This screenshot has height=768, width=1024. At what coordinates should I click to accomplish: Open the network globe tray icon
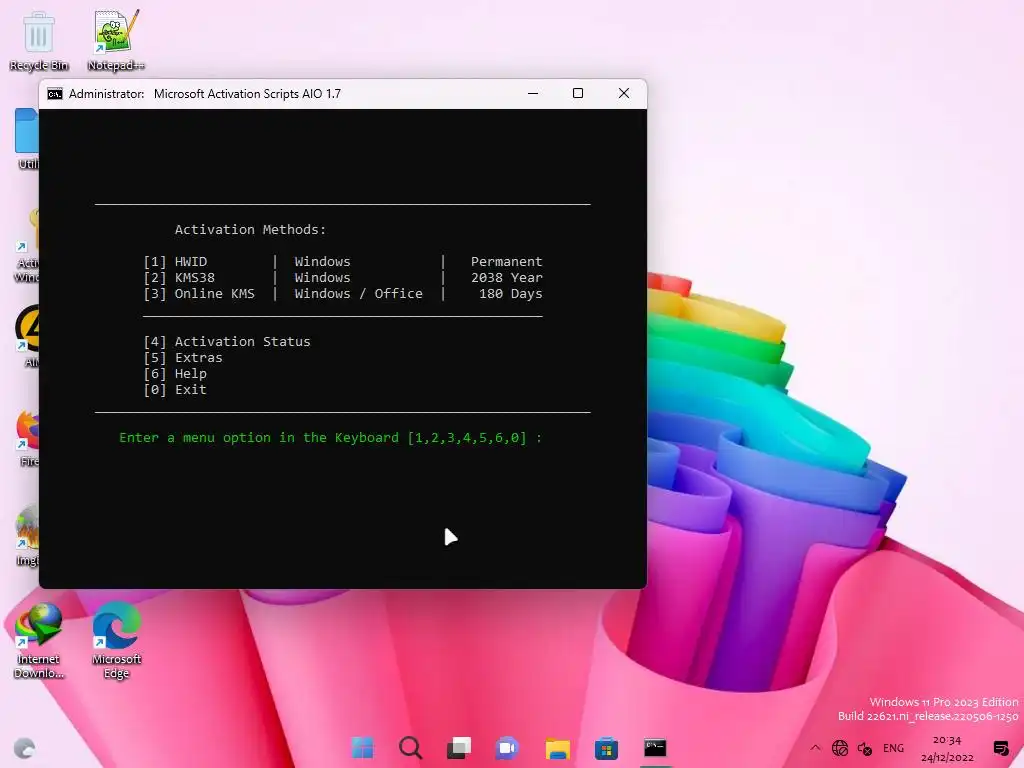pos(840,748)
